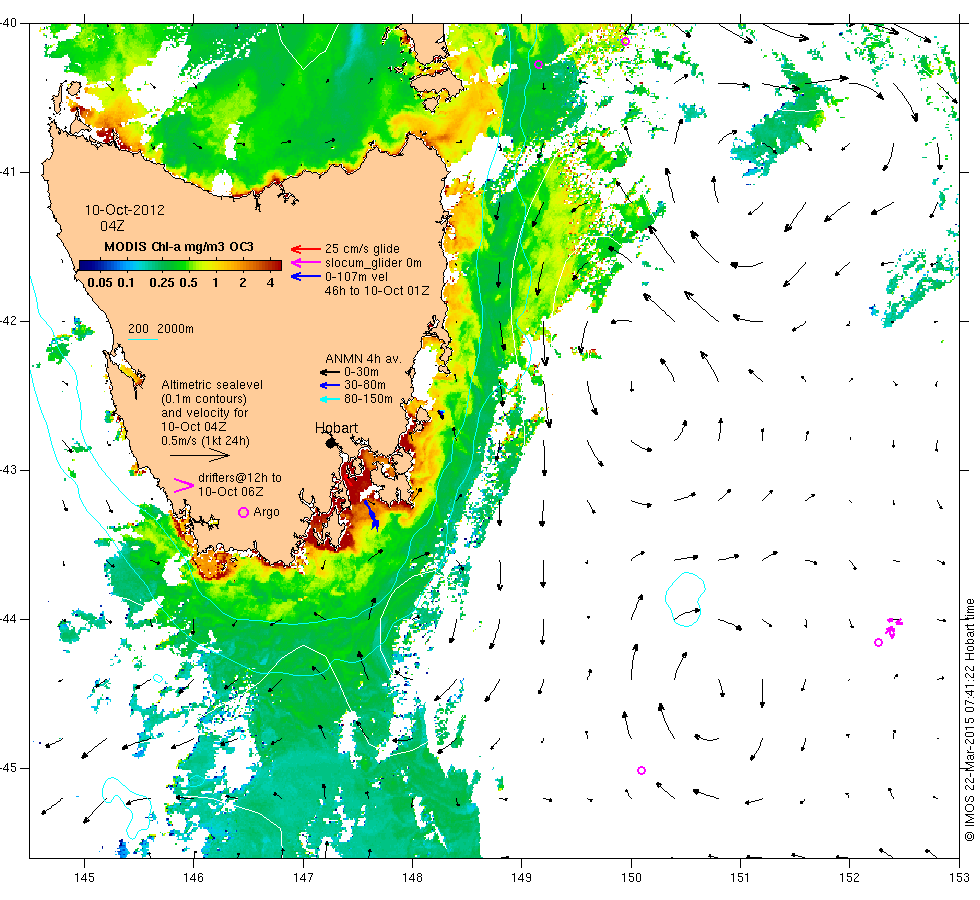Click the ANMN 4h av. heading
980x900 pixels.
tap(363, 359)
